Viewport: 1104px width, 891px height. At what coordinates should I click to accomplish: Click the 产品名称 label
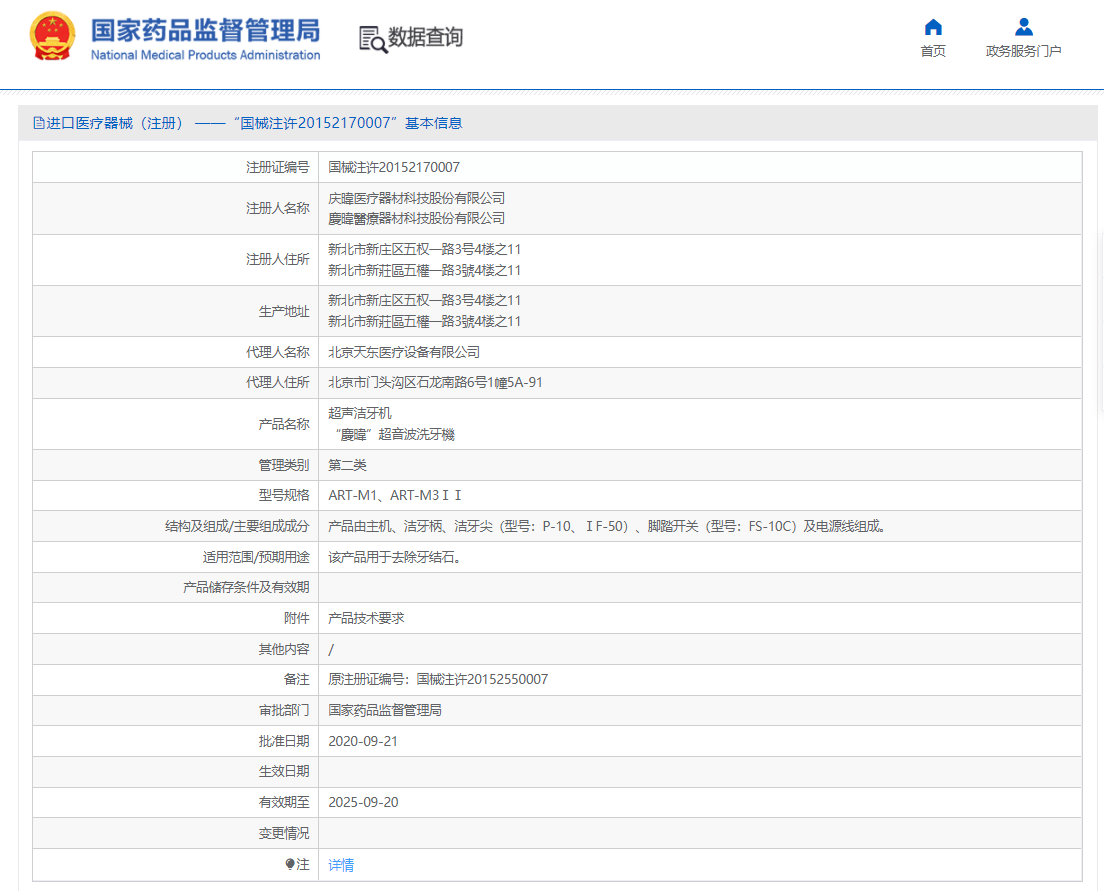tap(284, 424)
